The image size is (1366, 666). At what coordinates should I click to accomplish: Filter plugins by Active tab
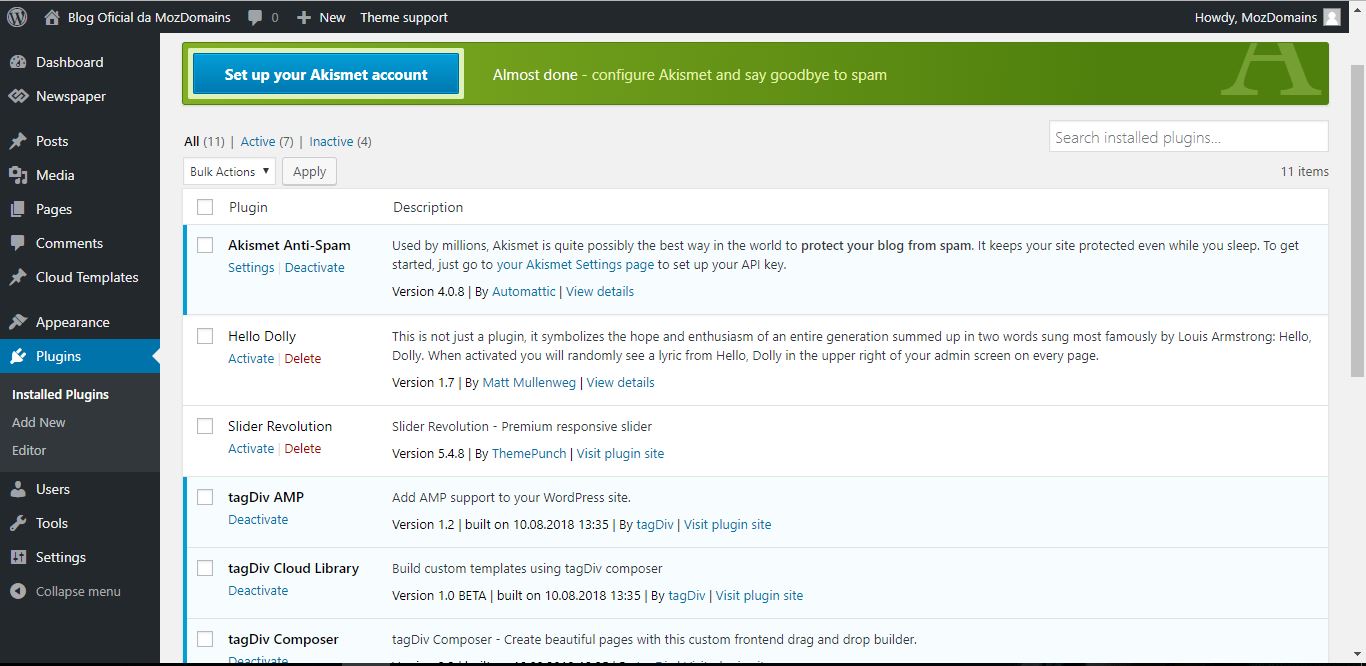click(x=258, y=141)
